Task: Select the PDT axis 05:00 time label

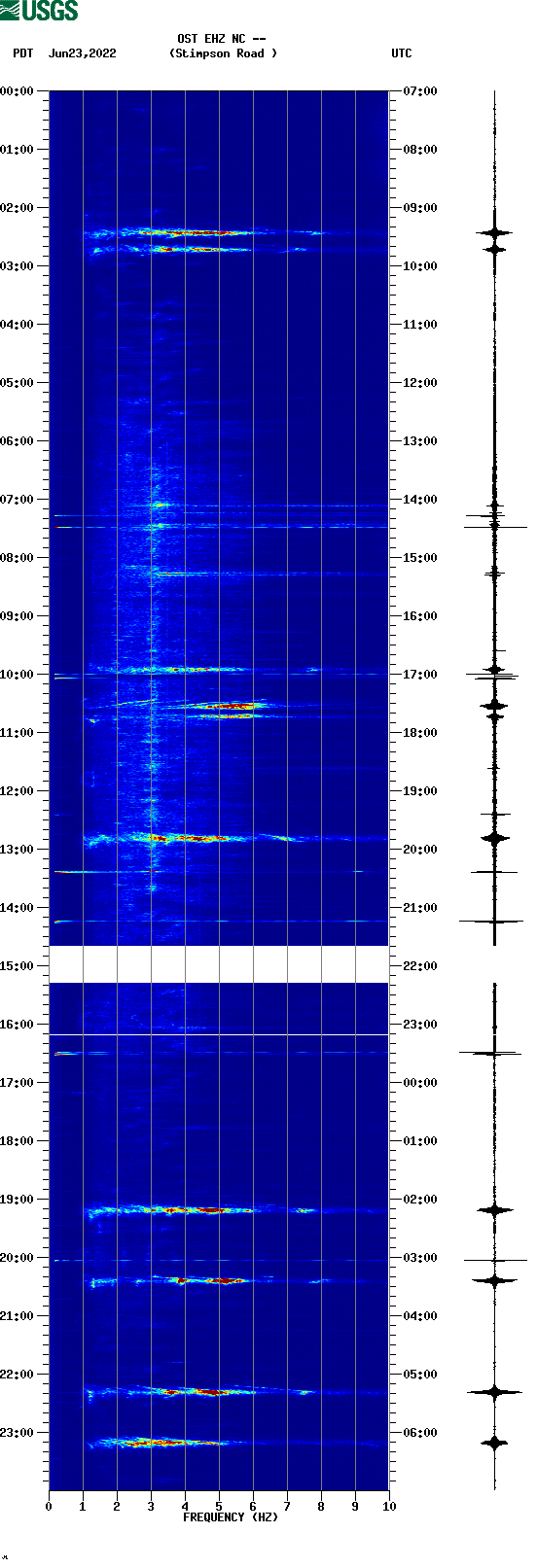Action: point(17,383)
